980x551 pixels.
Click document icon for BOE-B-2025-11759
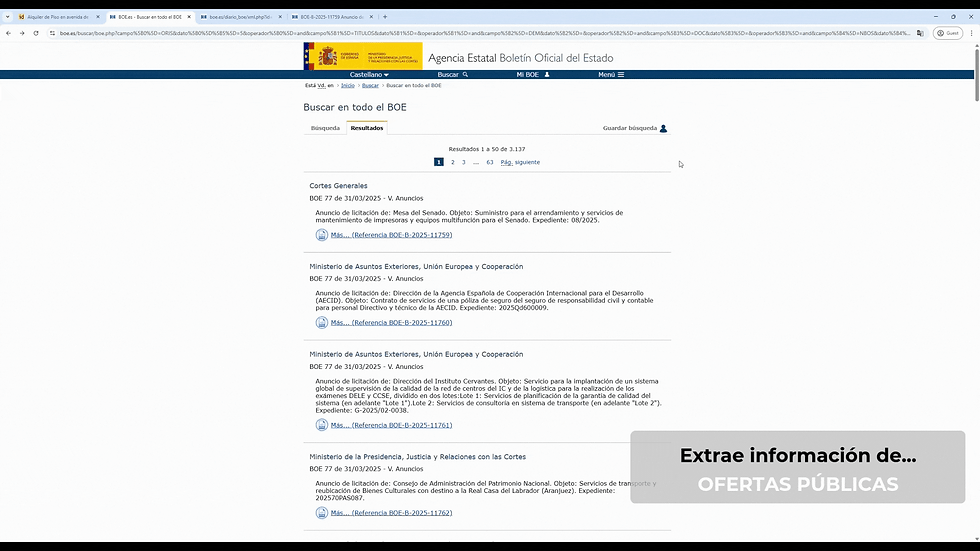click(321, 235)
